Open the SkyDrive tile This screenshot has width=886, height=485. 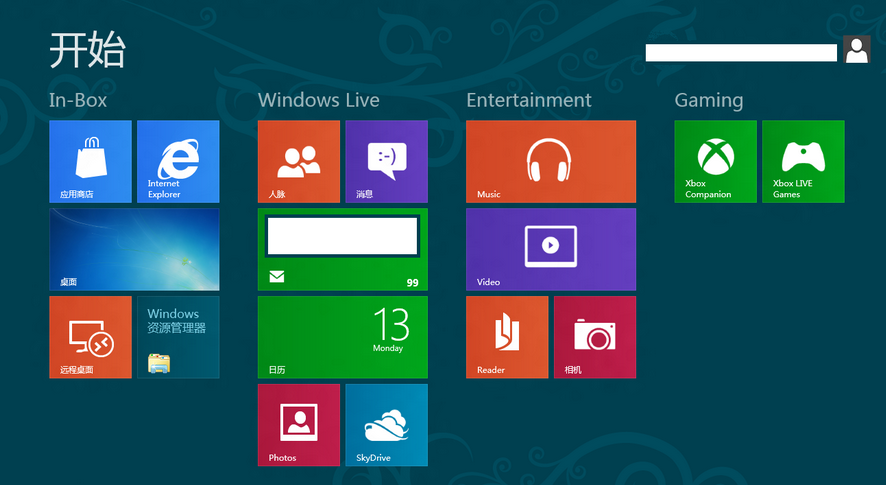386,425
